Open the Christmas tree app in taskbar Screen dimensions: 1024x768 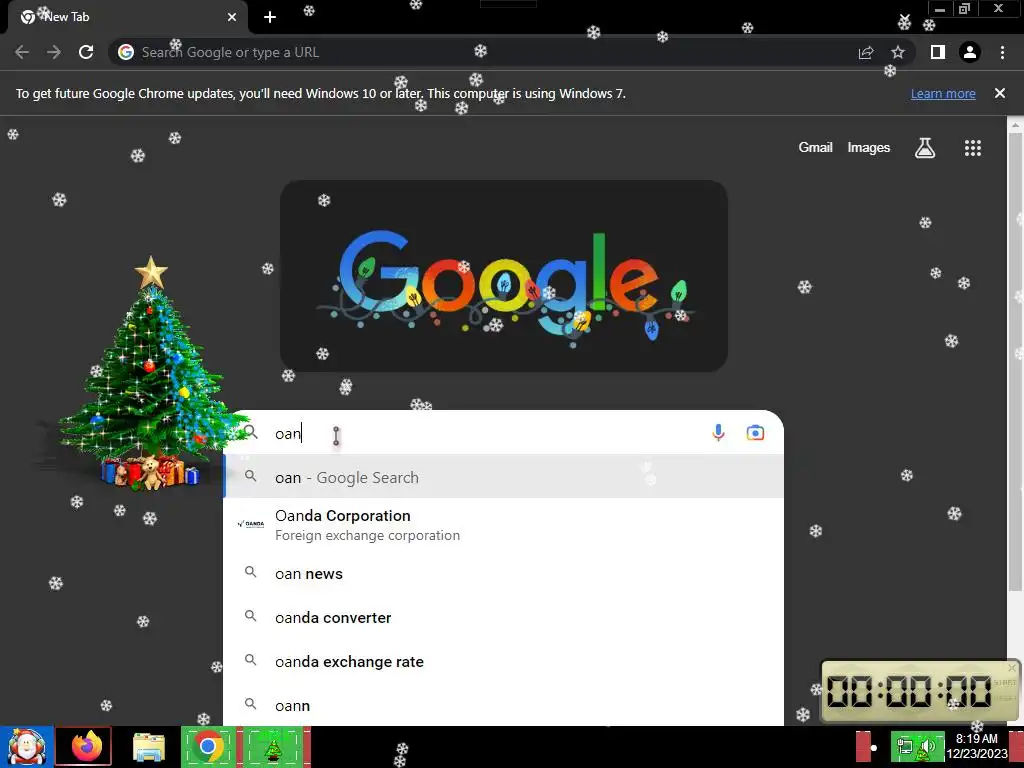[x=273, y=747]
